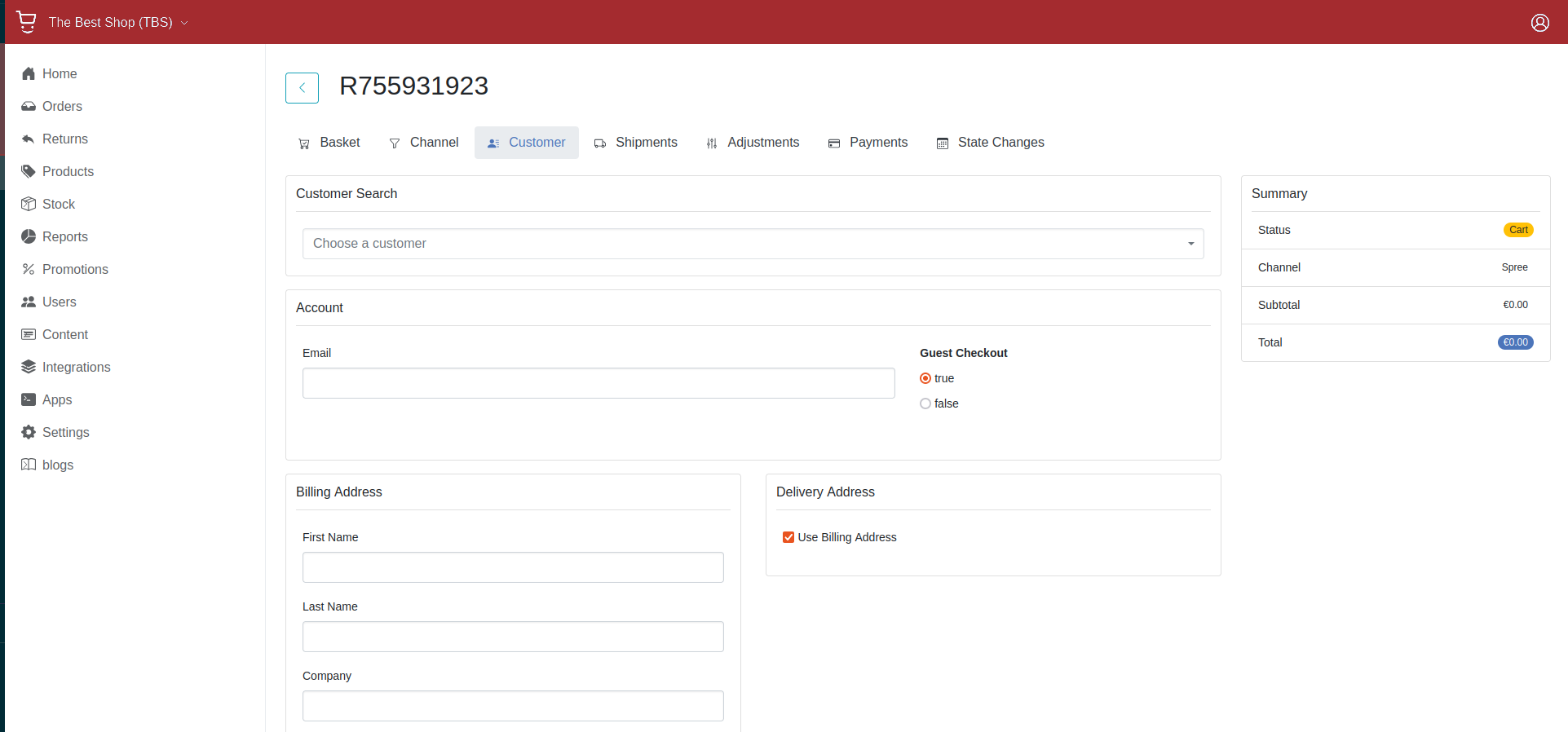The image size is (1568, 732).
Task: Click the Reports pie chart icon
Action: pyautogui.click(x=29, y=236)
